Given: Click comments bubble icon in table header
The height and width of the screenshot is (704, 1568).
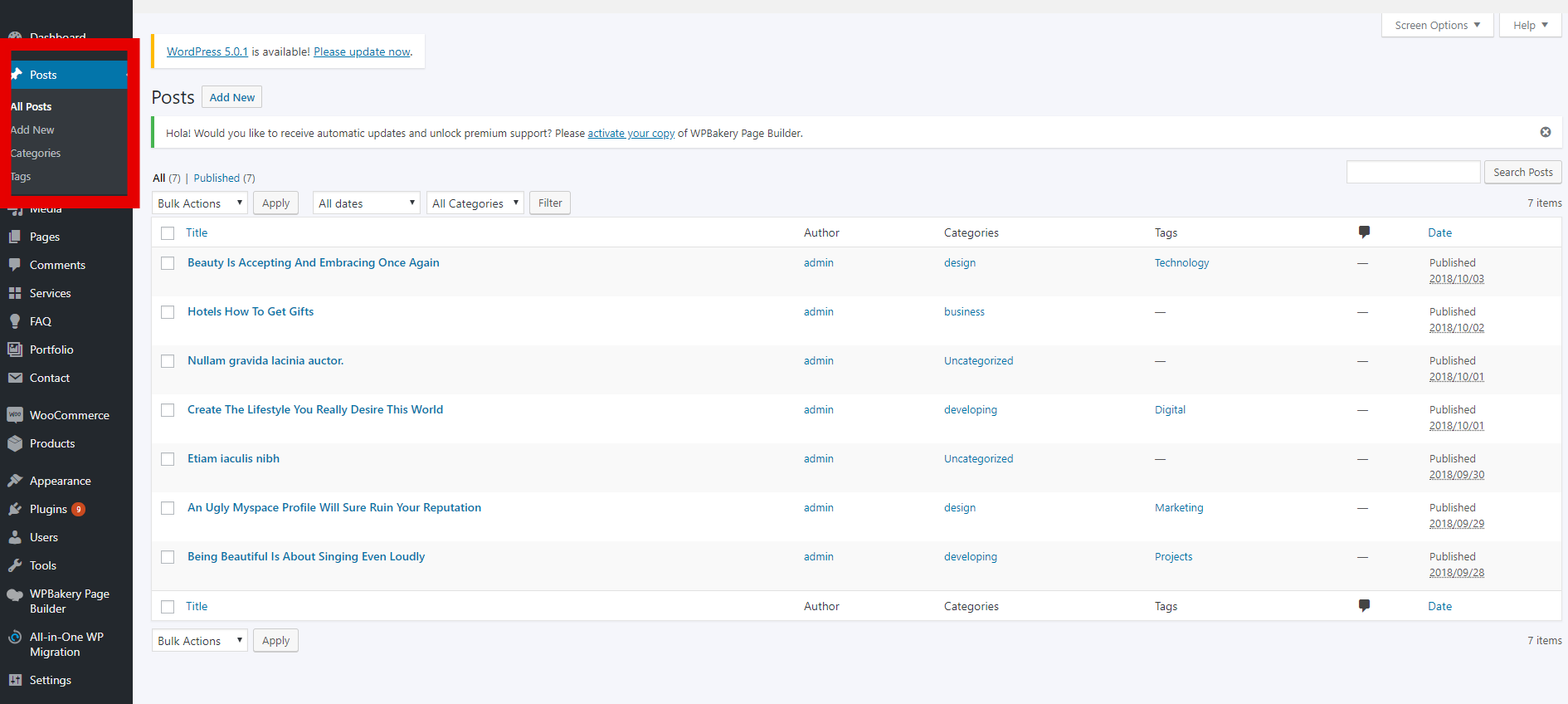Looking at the screenshot, I should pyautogui.click(x=1364, y=232).
